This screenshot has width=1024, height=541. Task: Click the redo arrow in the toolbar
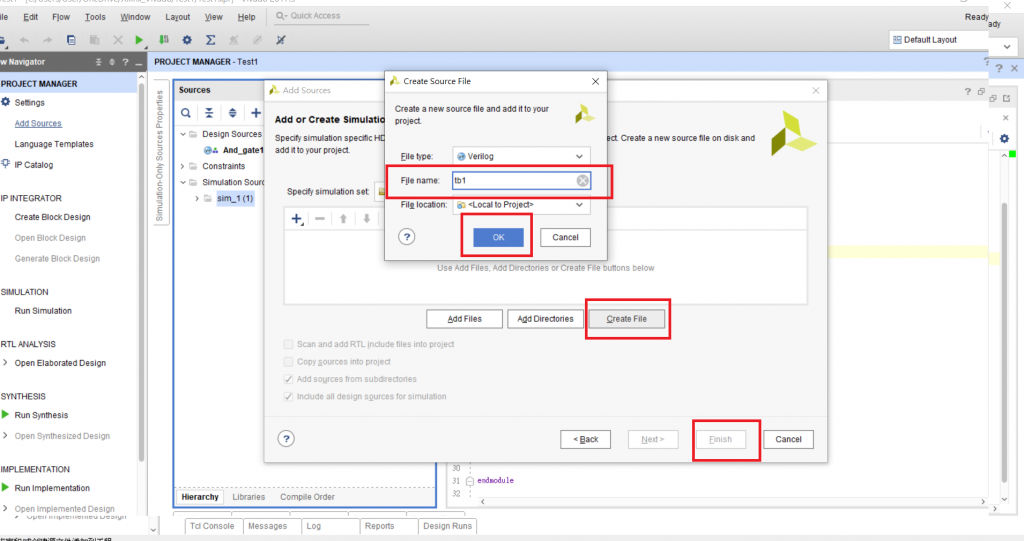click(x=47, y=40)
